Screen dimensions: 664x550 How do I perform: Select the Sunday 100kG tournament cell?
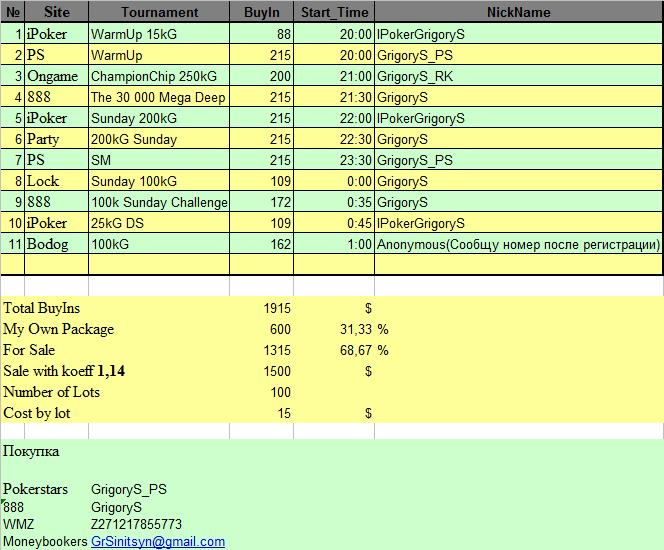159,181
